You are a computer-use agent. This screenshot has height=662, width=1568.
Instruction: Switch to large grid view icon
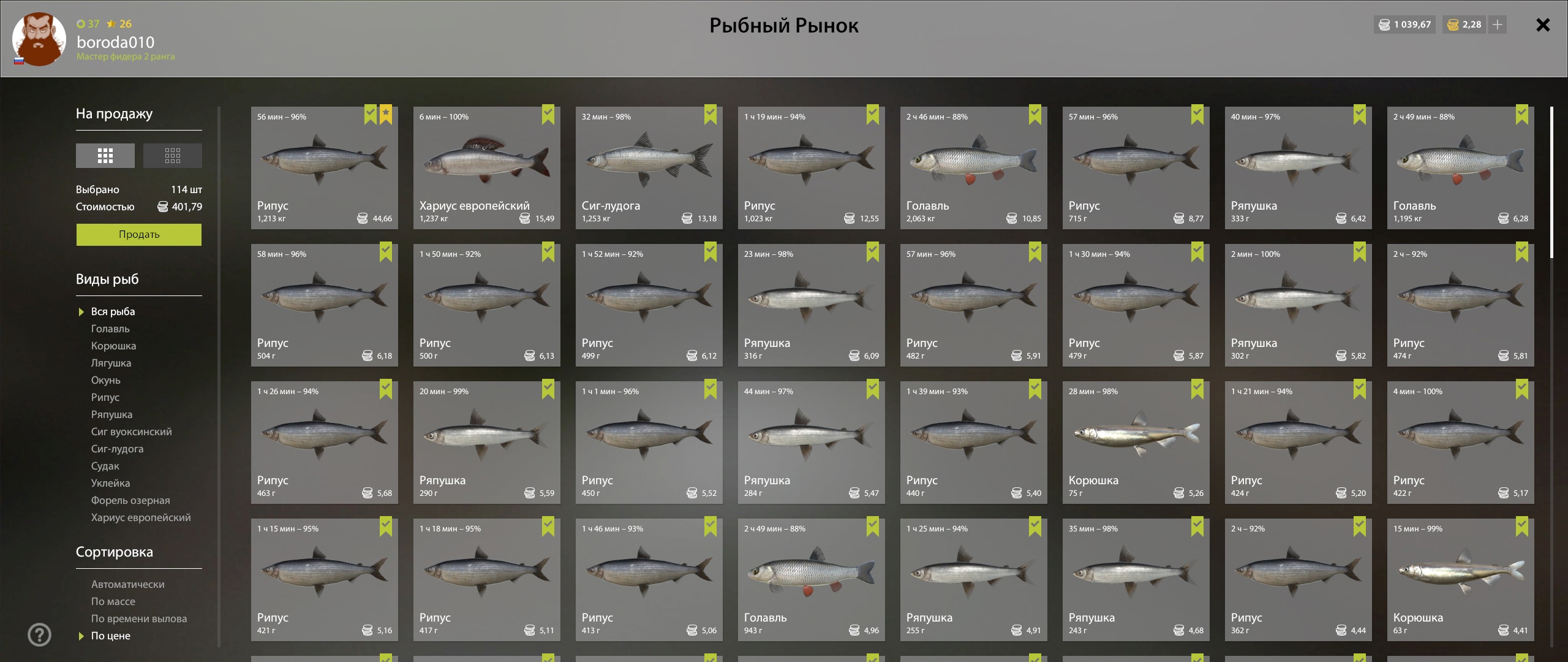(105, 156)
